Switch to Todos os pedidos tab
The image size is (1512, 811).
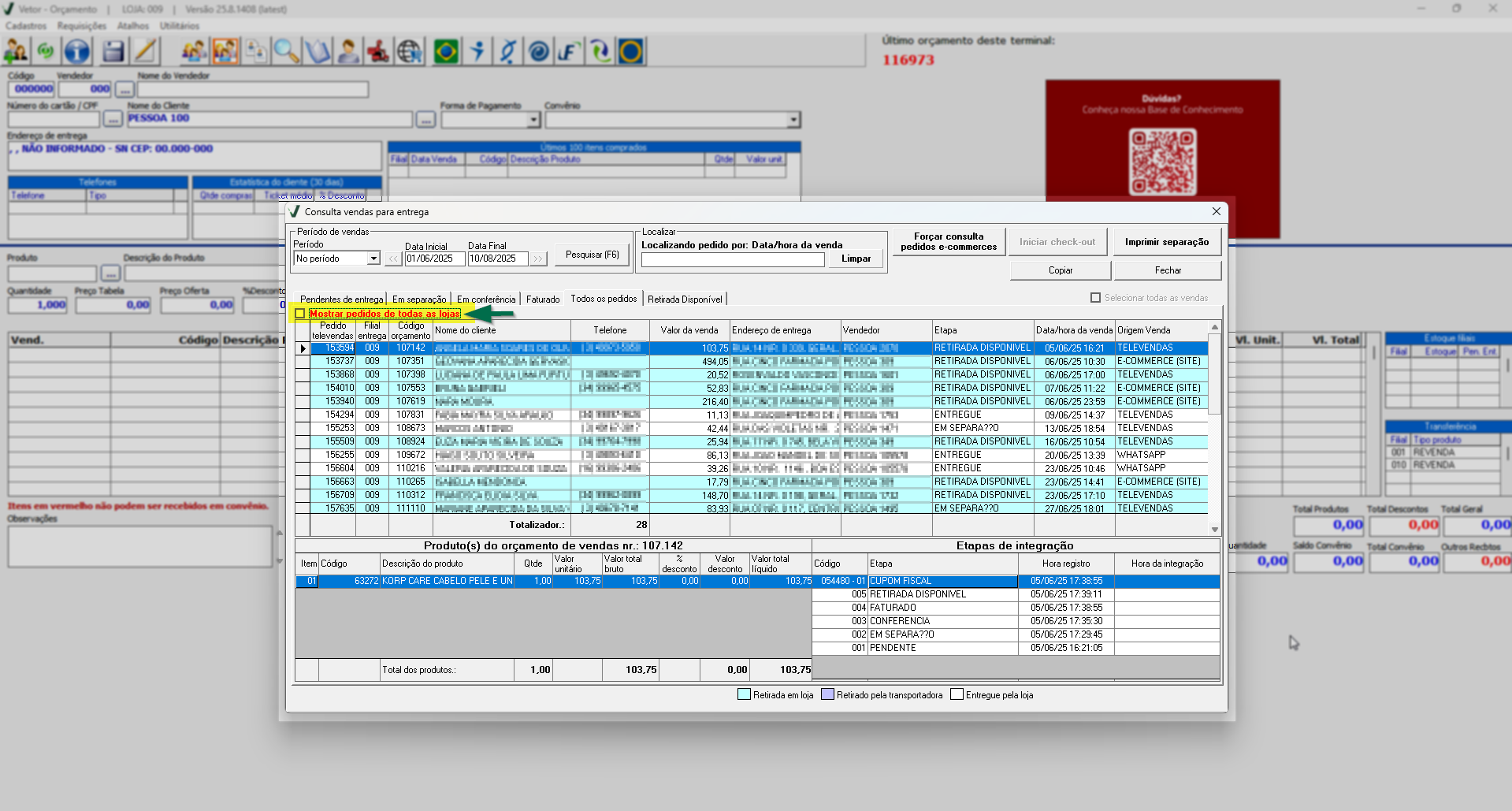pyautogui.click(x=604, y=299)
